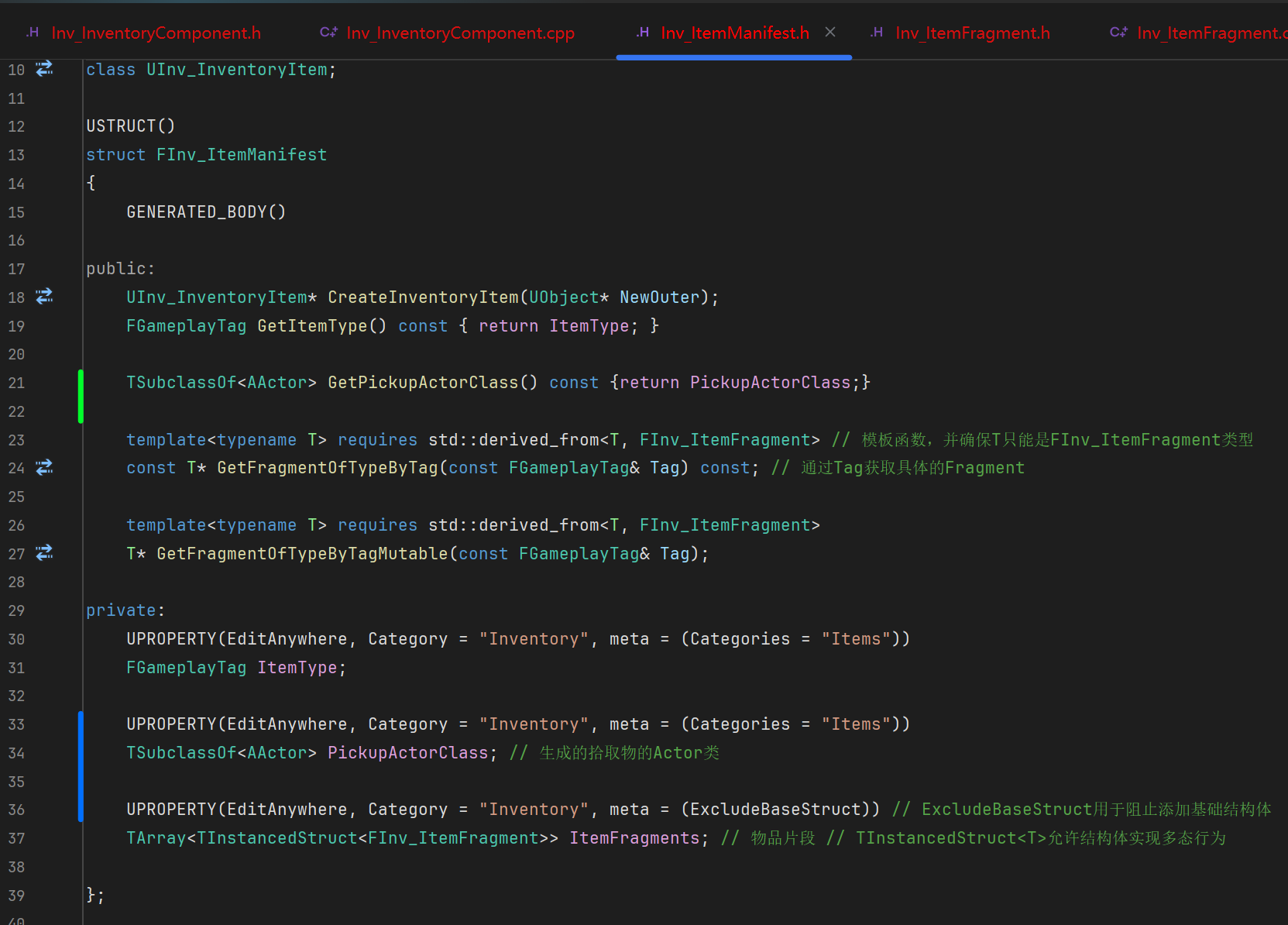
Task: Close the Inv_ItemManifest.h tab
Action: point(830,33)
